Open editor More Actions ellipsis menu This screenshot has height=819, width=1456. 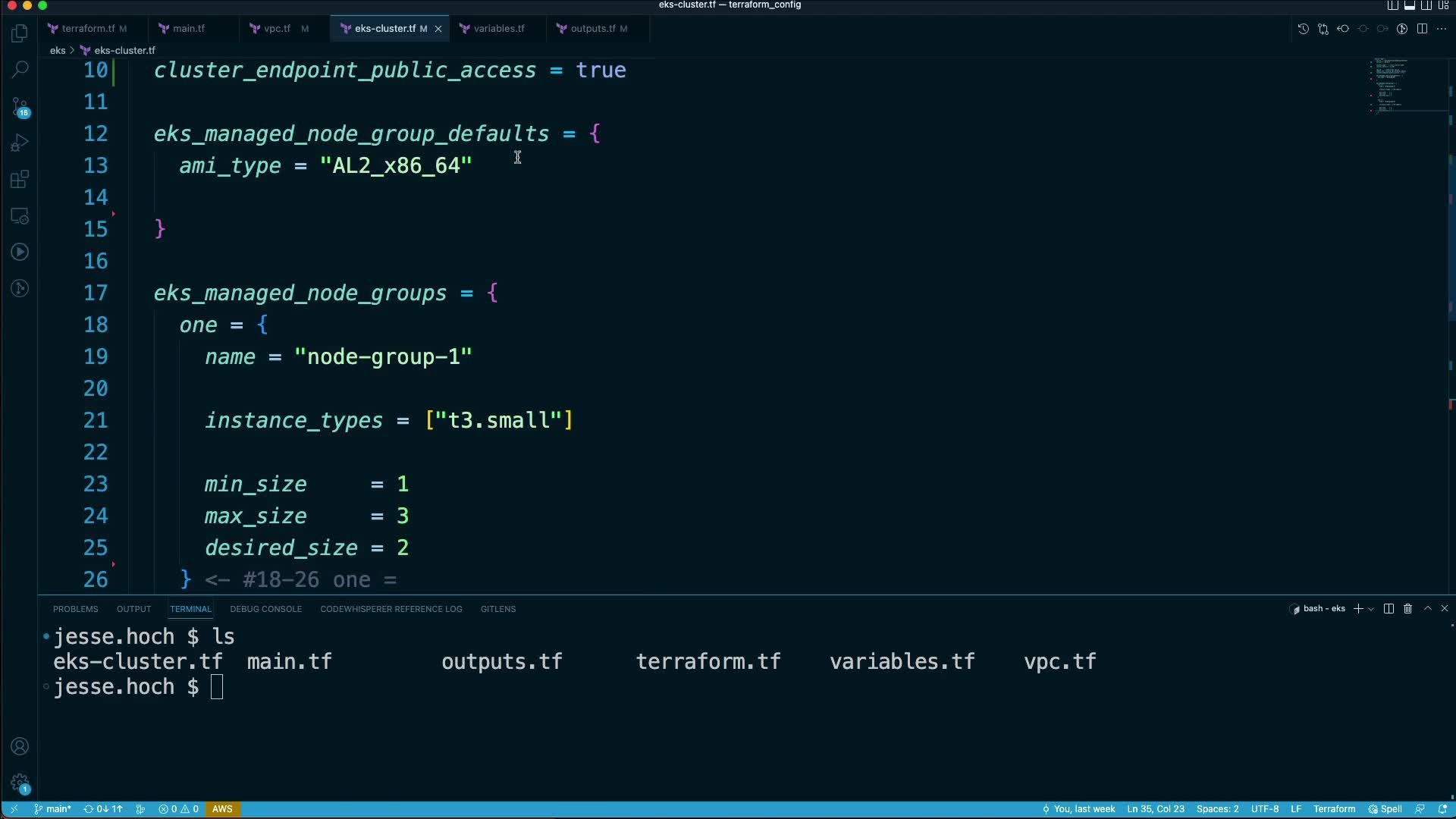tap(1442, 29)
